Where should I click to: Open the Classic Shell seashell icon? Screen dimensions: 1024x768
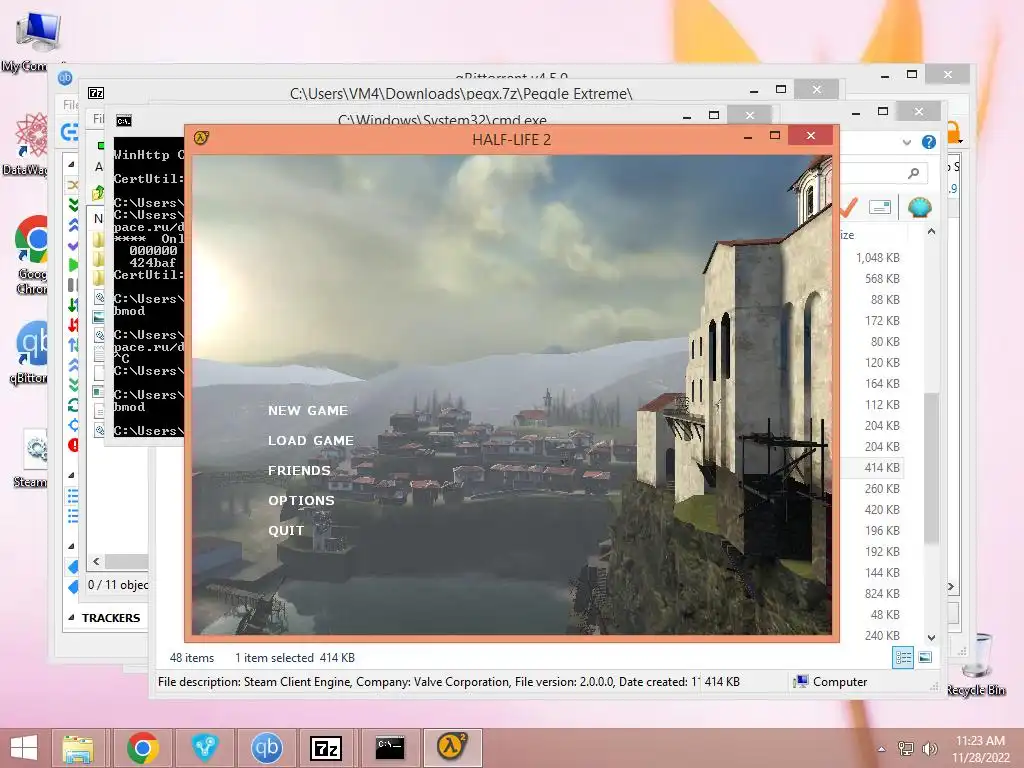click(x=920, y=208)
